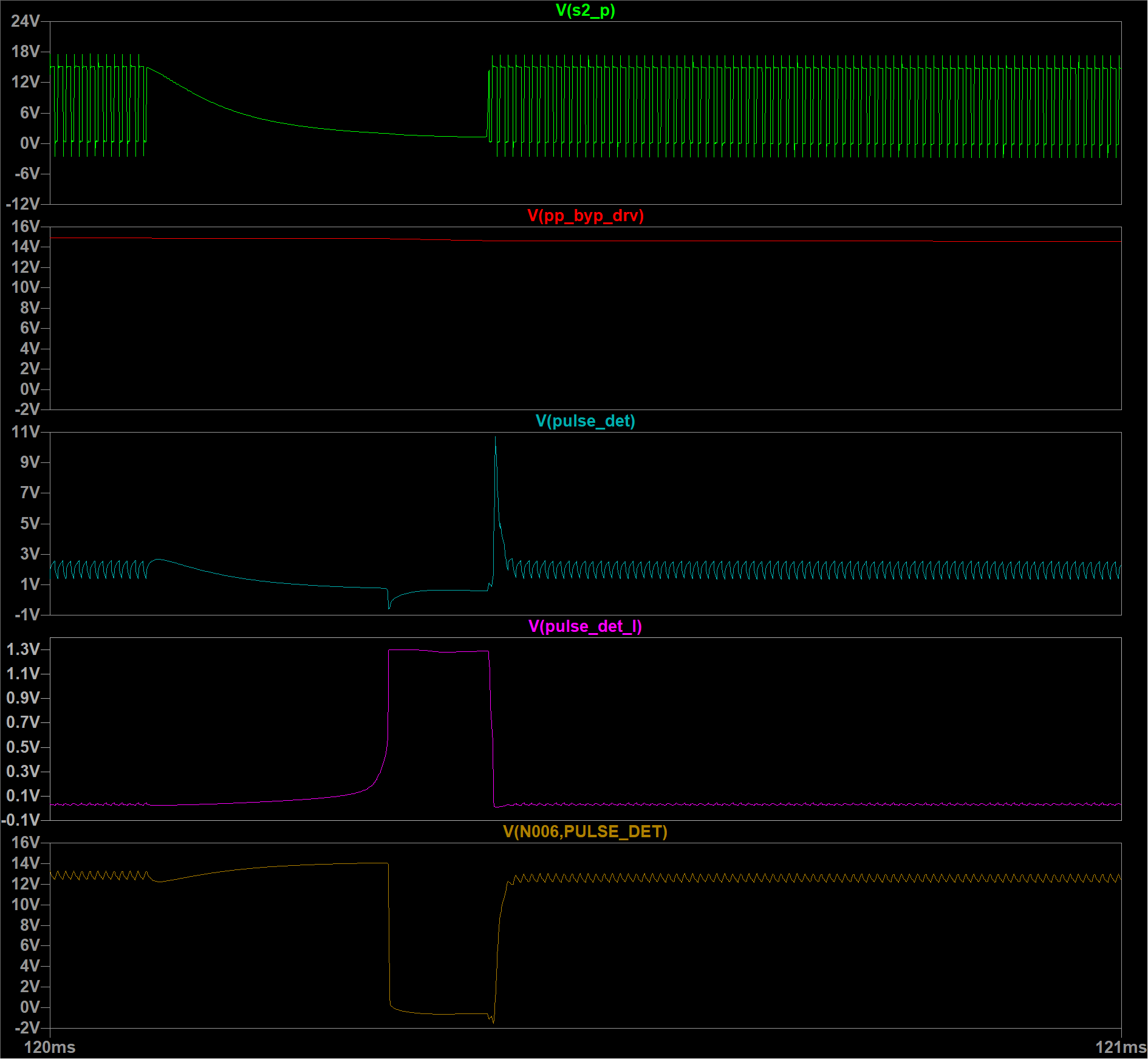Click the red trace line in pp_byp_drv plot
The height and width of the screenshot is (1059, 1148).
tap(585, 240)
